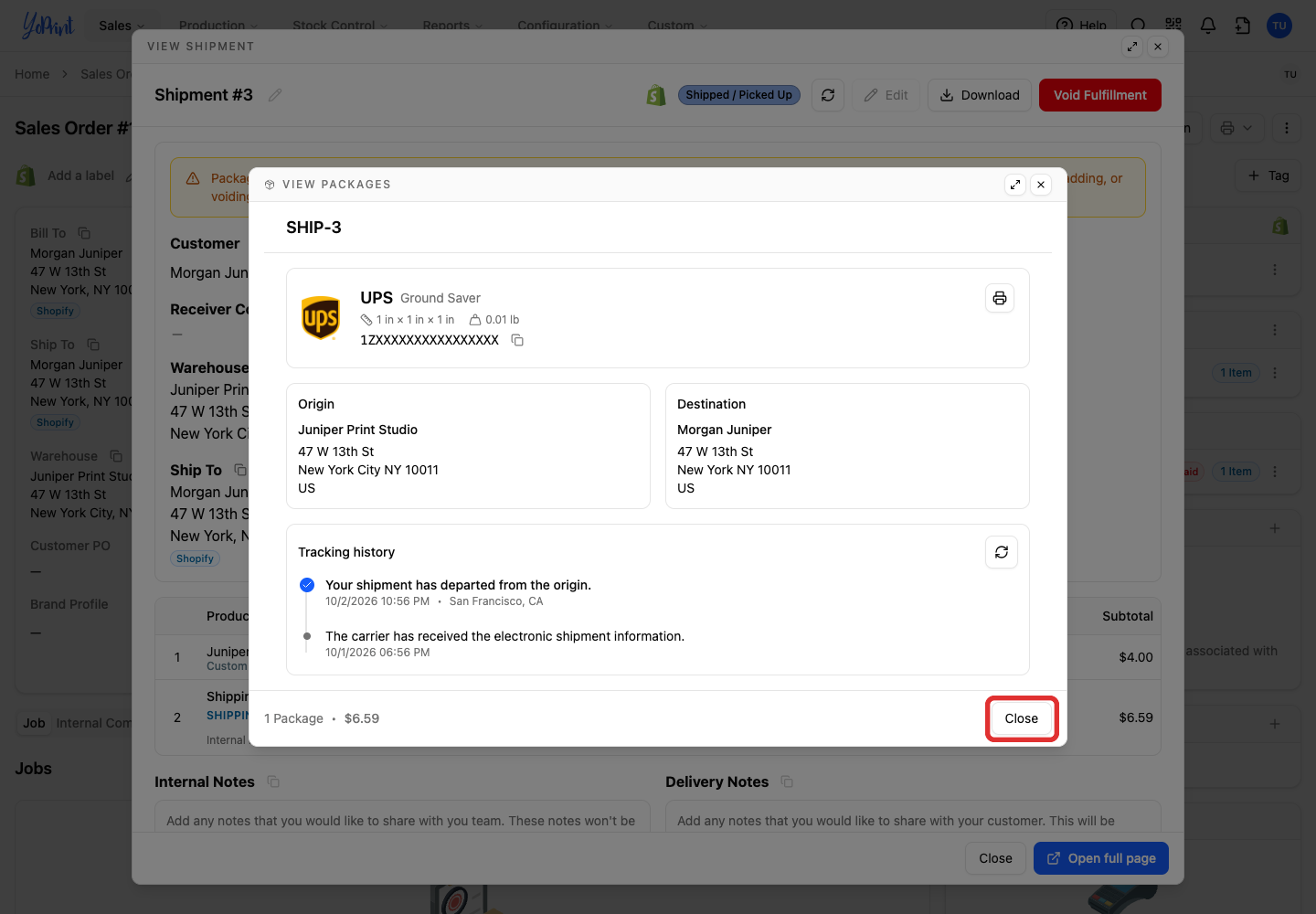Open the print options dropdown
This screenshot has width=1316, height=914.
[x=1236, y=128]
